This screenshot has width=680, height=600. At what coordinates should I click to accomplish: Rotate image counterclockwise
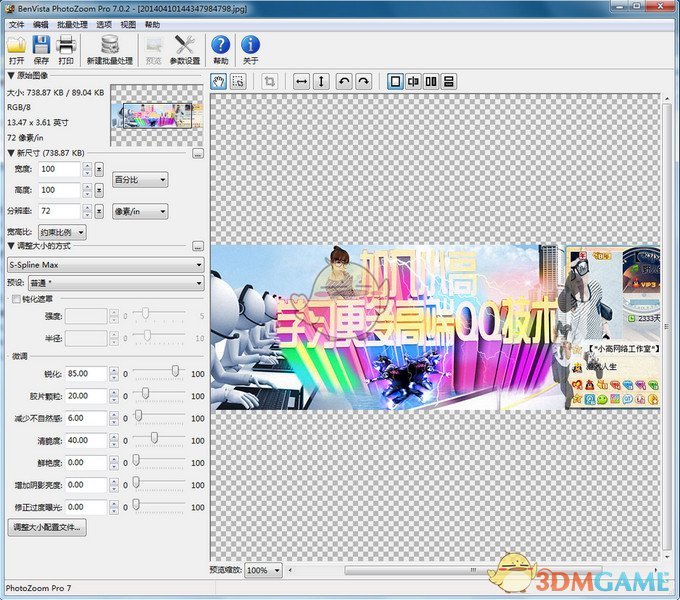coord(344,82)
